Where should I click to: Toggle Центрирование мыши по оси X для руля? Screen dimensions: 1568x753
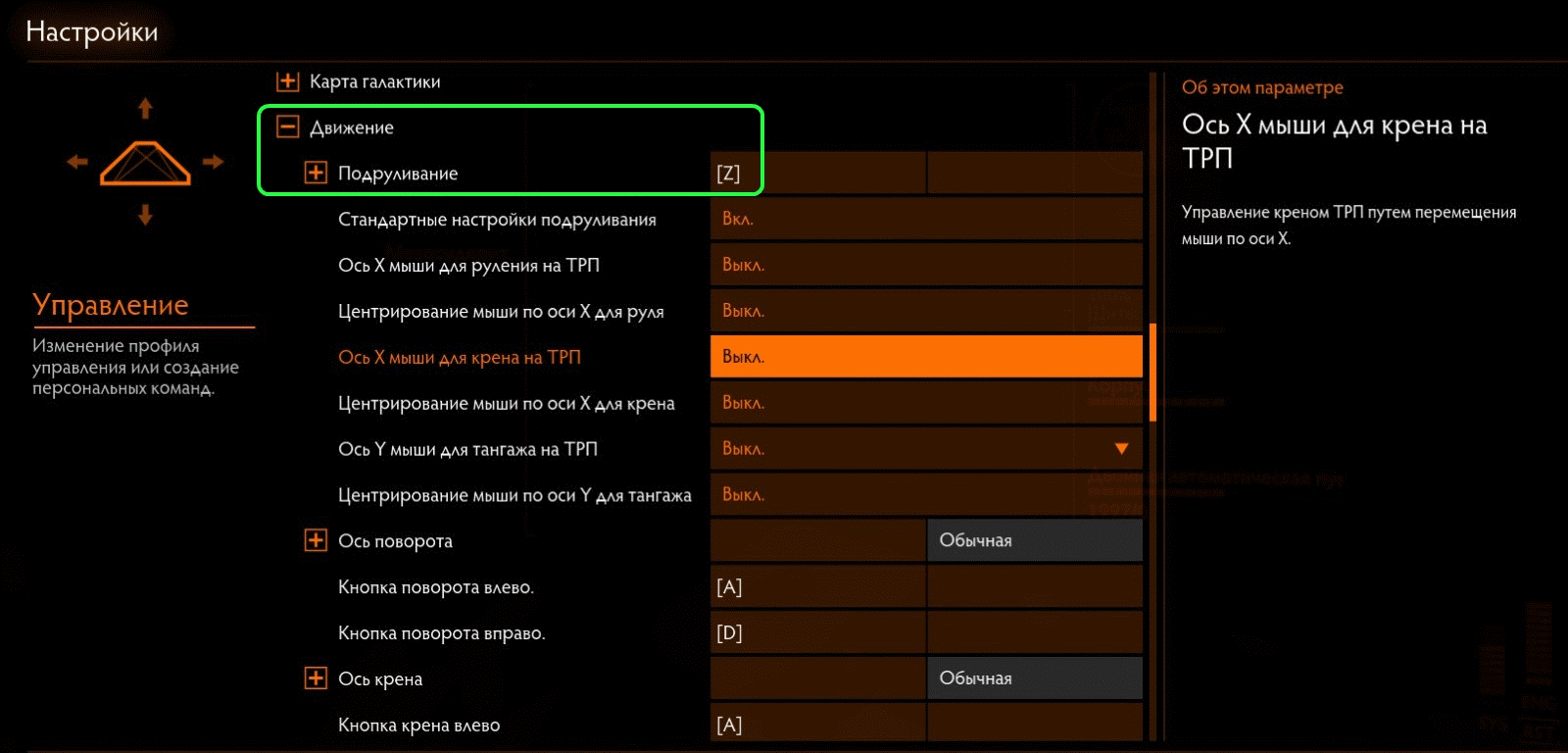926,311
